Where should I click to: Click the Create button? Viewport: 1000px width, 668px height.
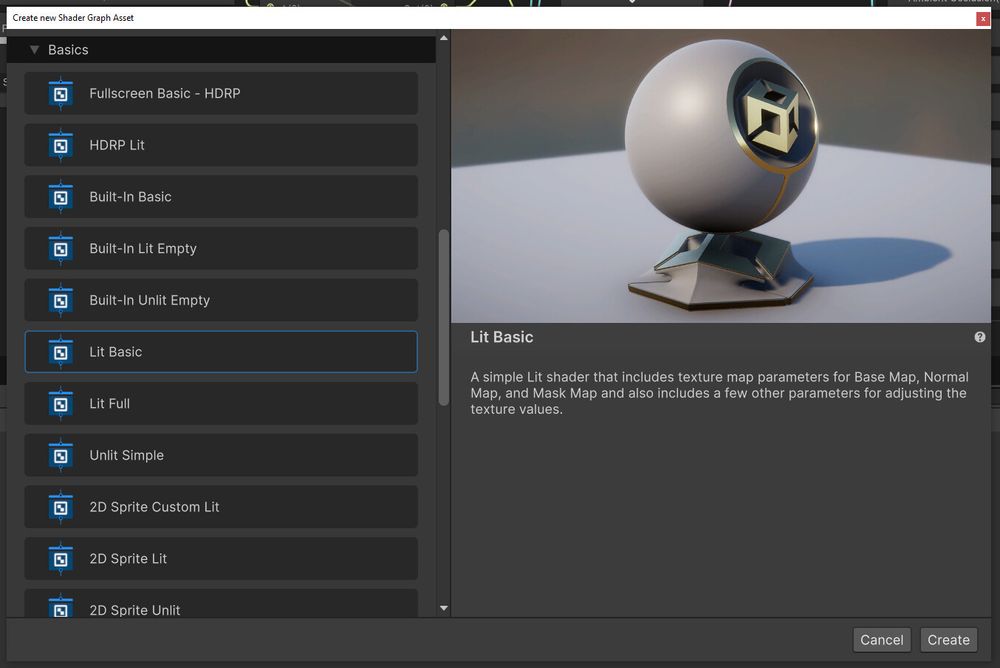[x=948, y=640]
